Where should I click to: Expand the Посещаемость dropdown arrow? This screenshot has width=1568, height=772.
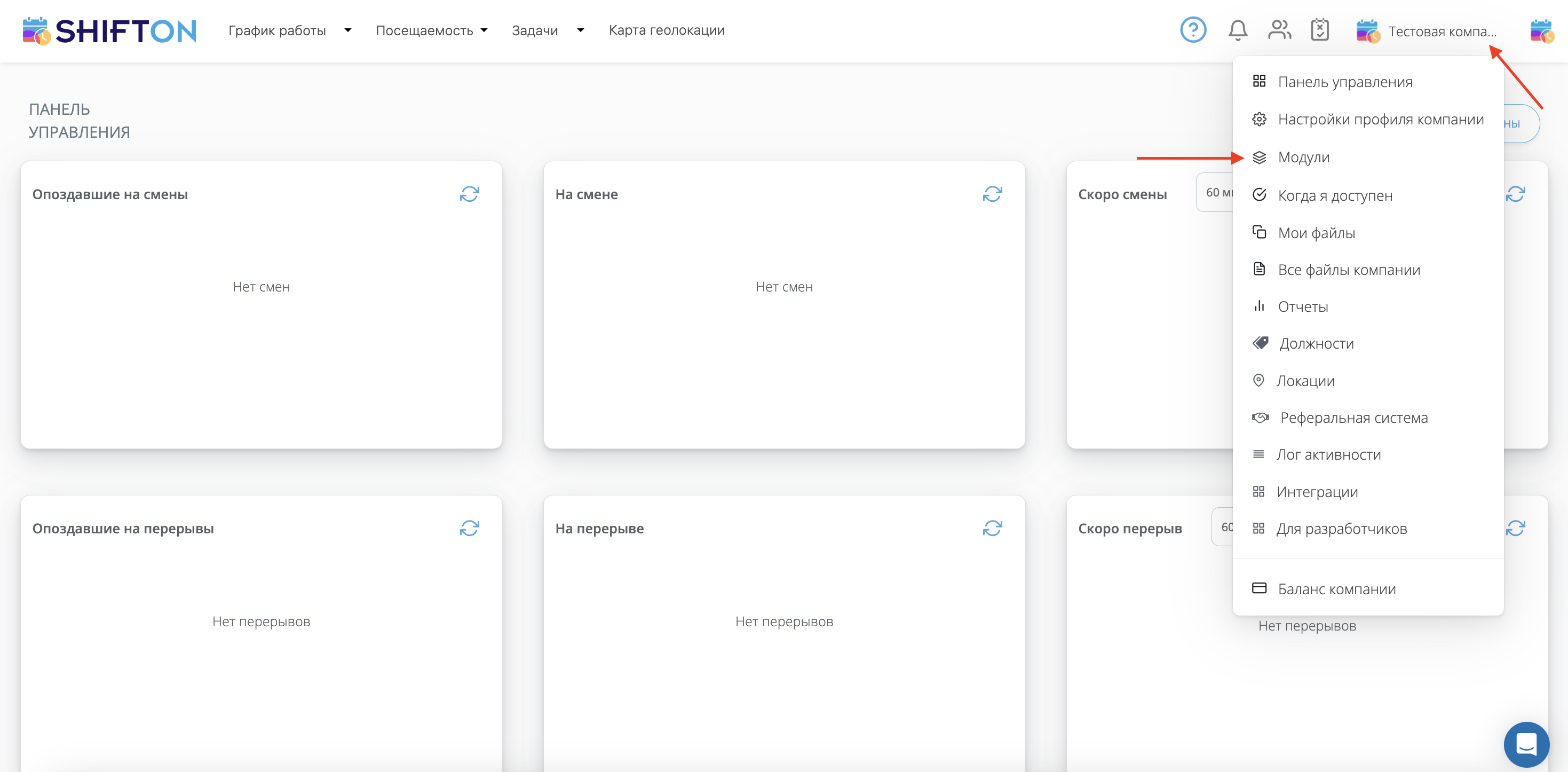pyautogui.click(x=484, y=30)
